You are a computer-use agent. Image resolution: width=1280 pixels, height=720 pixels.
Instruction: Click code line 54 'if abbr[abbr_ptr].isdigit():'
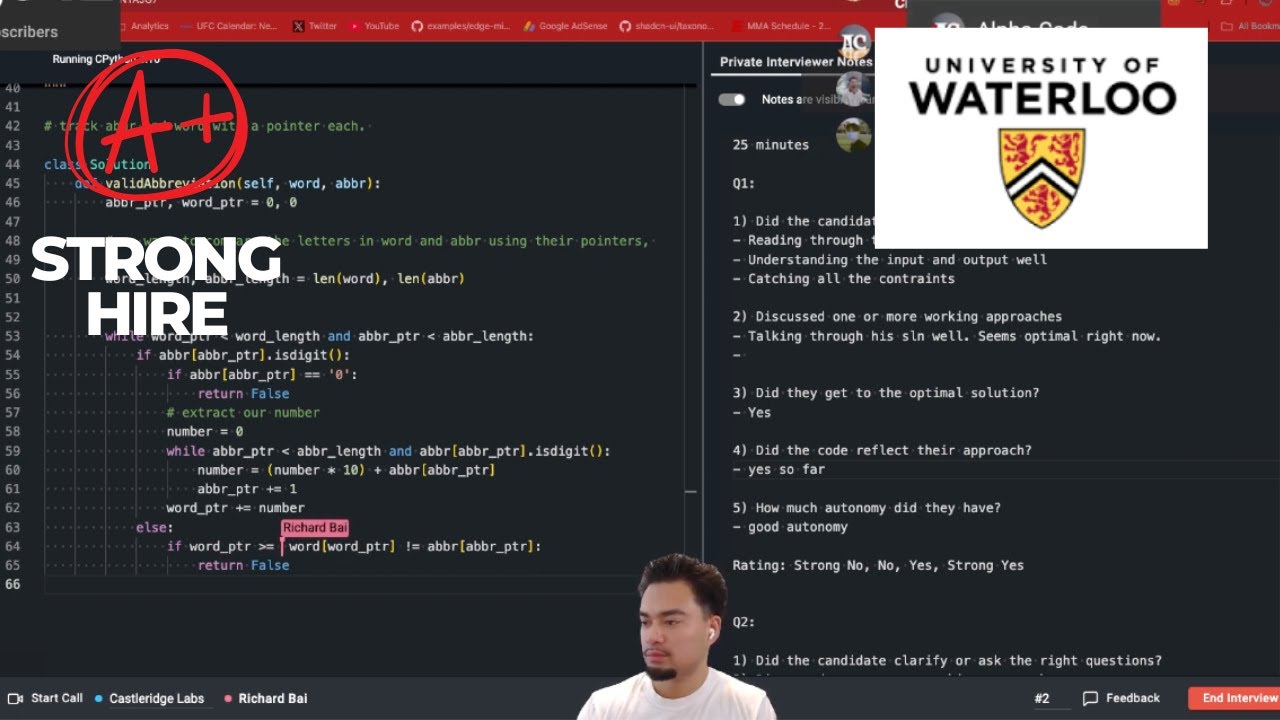[243, 355]
